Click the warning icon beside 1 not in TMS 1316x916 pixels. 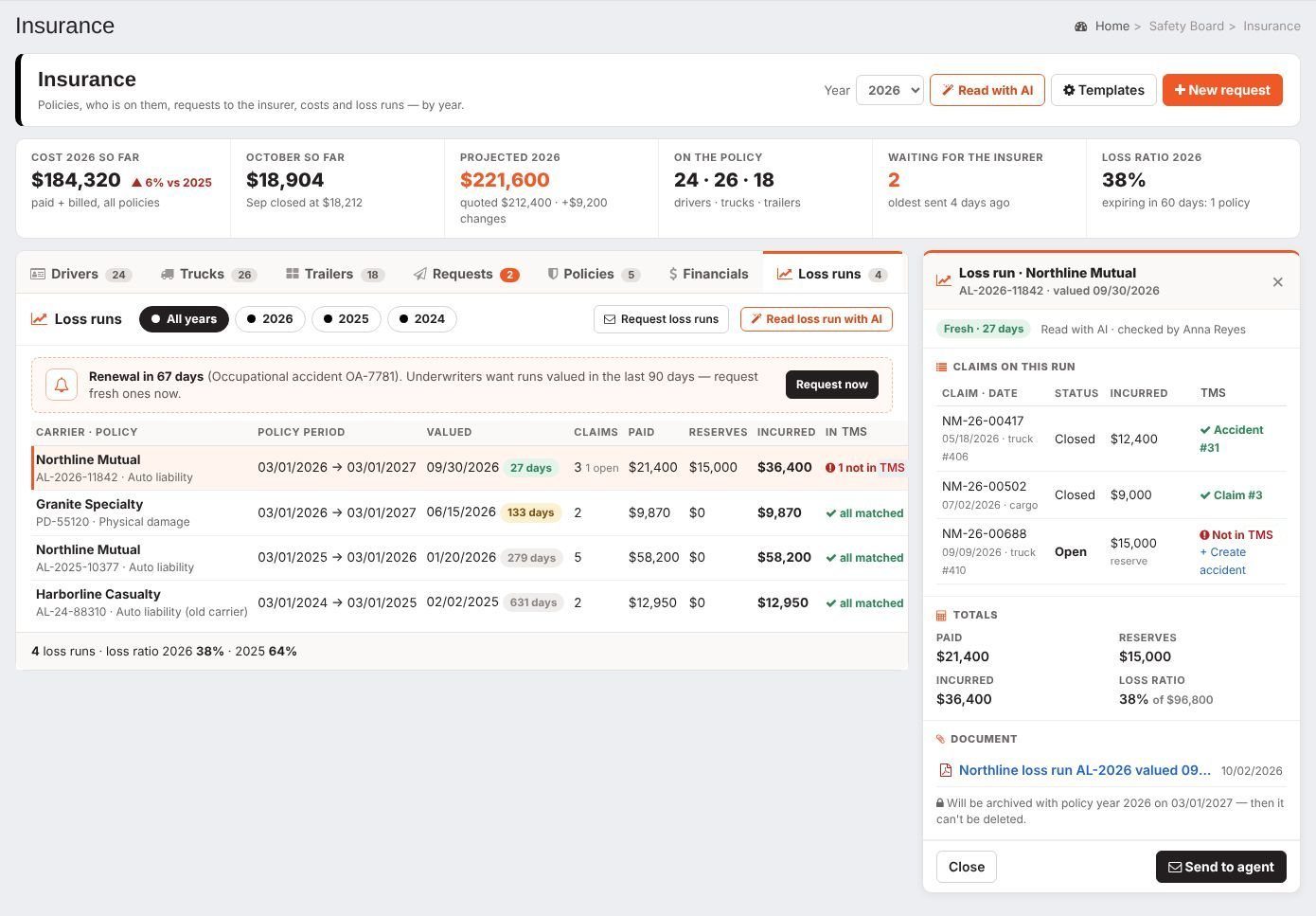coord(830,468)
